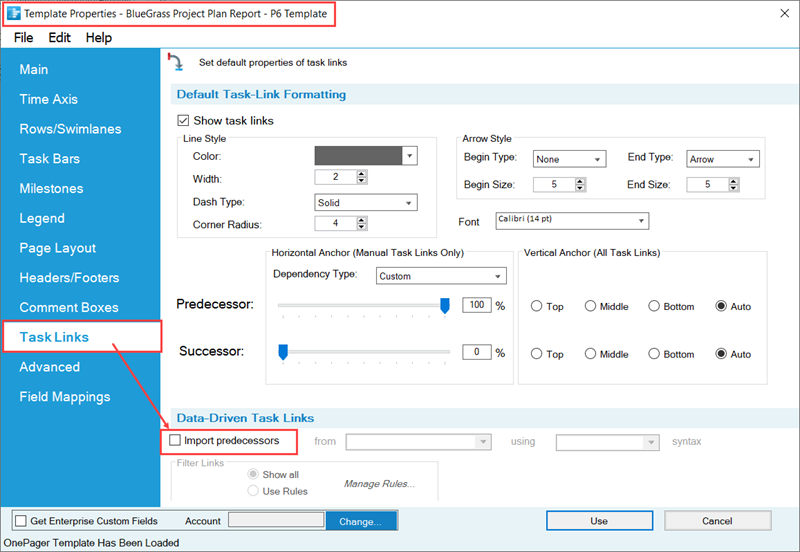The width and height of the screenshot is (800, 552).
Task: Click the Corner Radius value field
Action: (336, 223)
